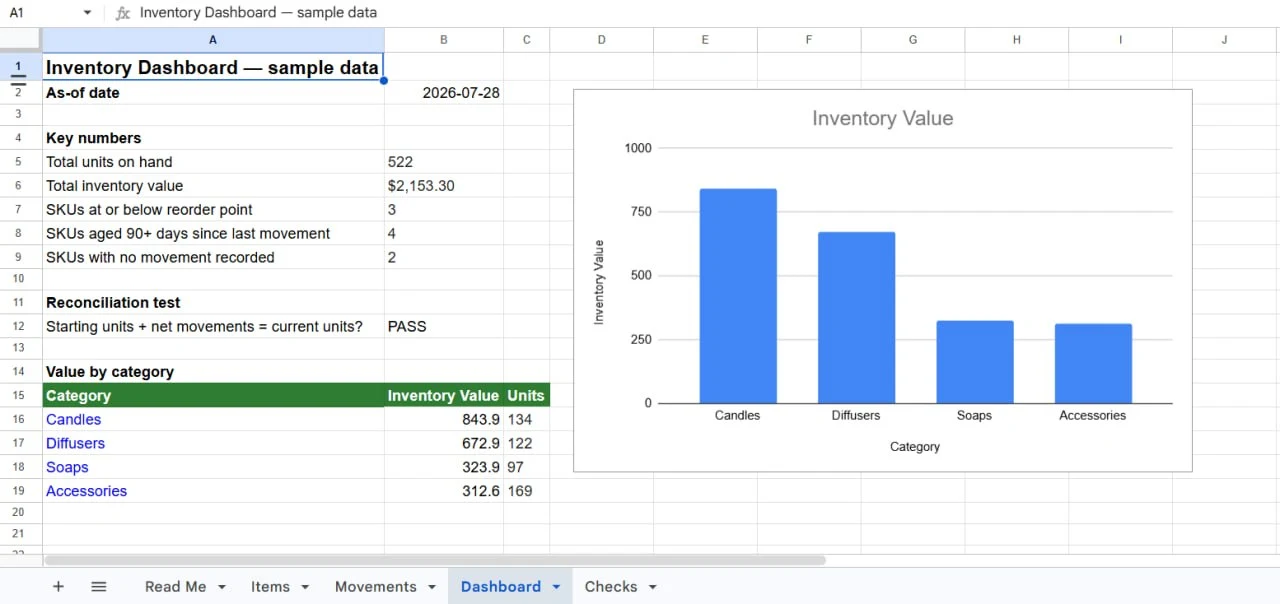1280x604 pixels.
Task: Select SKUs at or below reorder point cell
Action: click(x=213, y=210)
